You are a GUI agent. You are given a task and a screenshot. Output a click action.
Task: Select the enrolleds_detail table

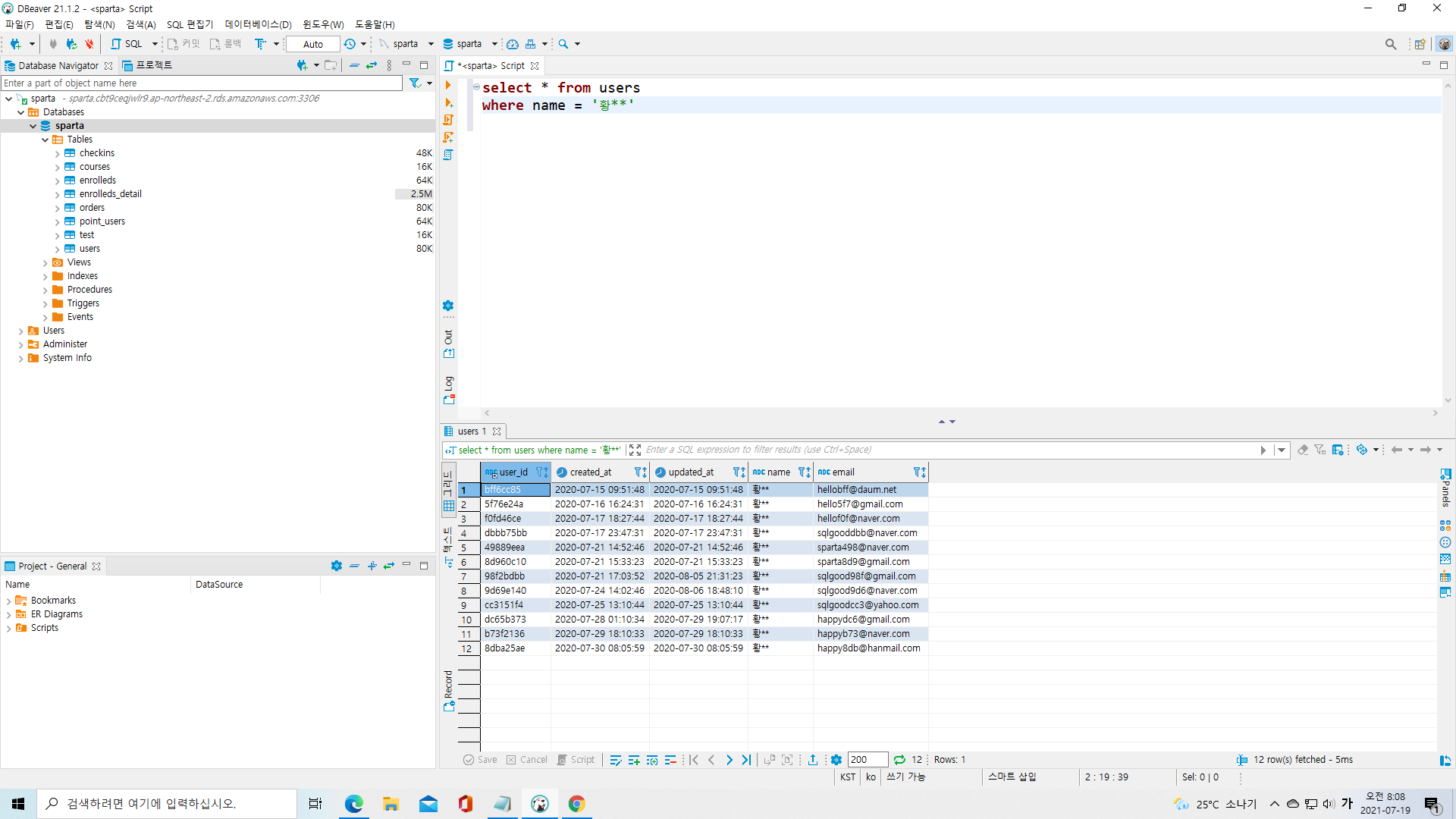pyautogui.click(x=110, y=194)
